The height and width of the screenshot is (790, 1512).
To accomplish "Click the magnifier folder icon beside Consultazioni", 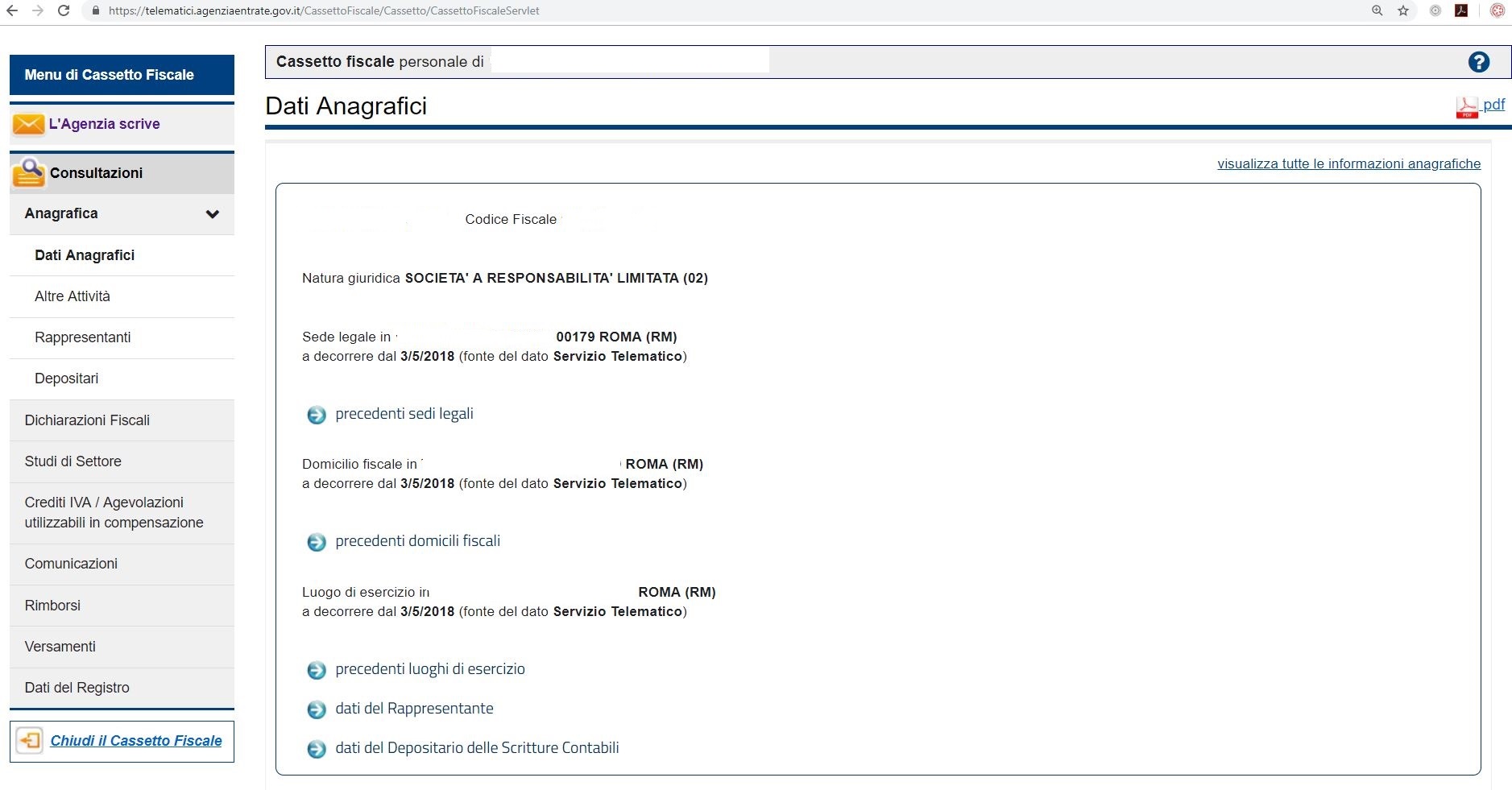I will (x=30, y=172).
